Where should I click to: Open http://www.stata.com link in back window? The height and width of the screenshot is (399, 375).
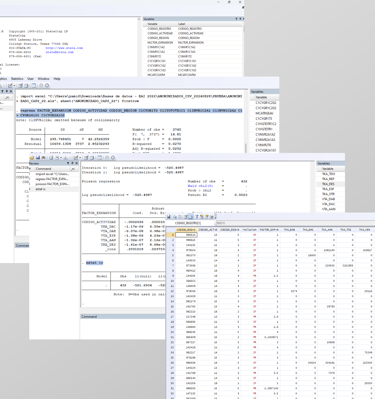64,48
